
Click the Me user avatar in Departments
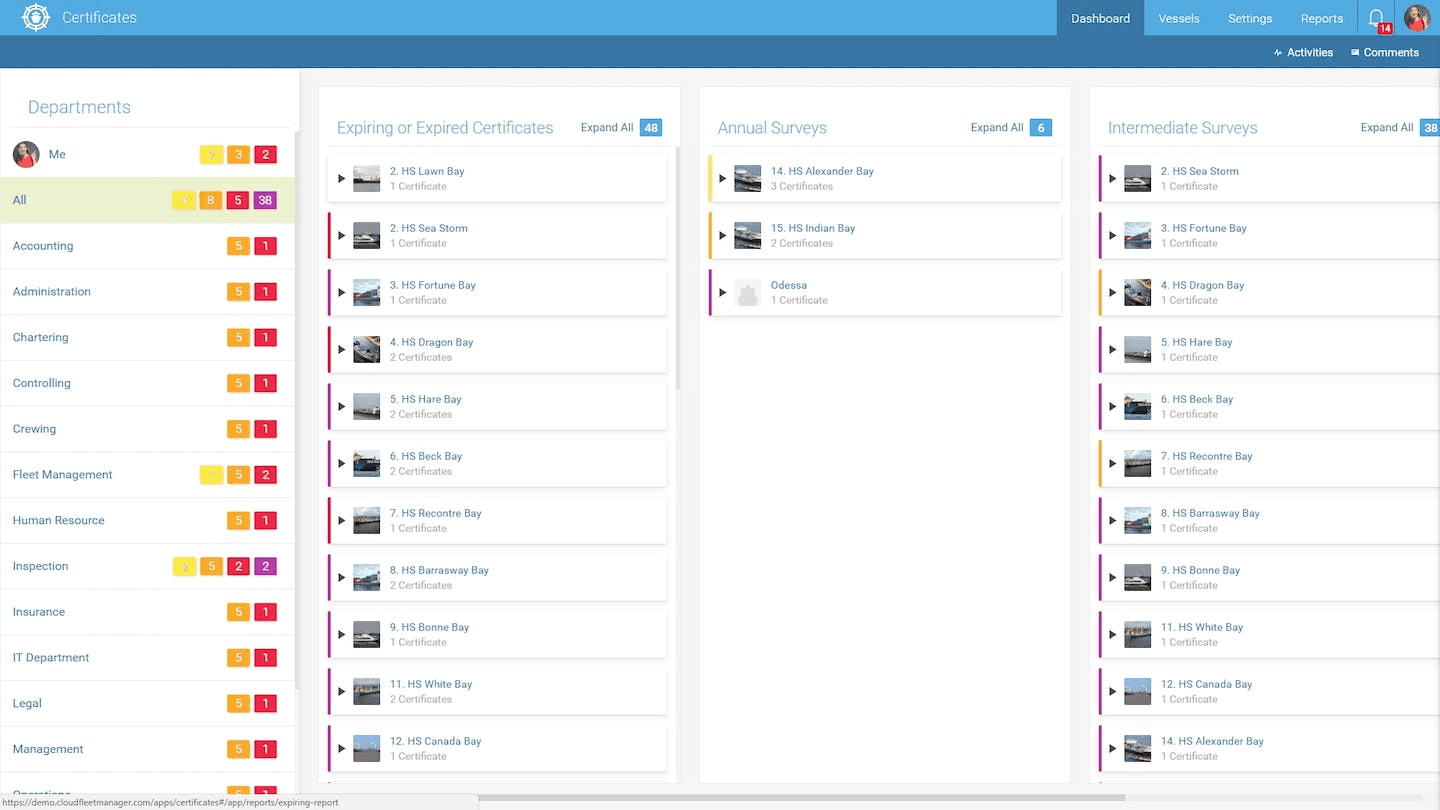pyautogui.click(x=26, y=154)
